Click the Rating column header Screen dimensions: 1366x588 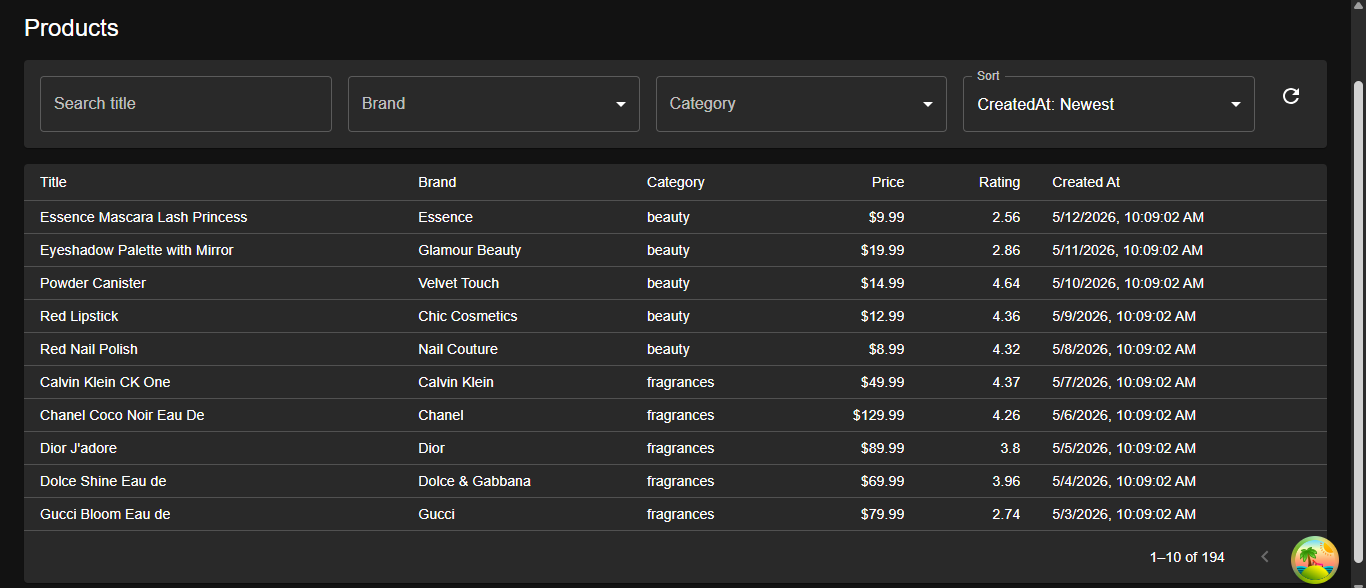coord(999,182)
